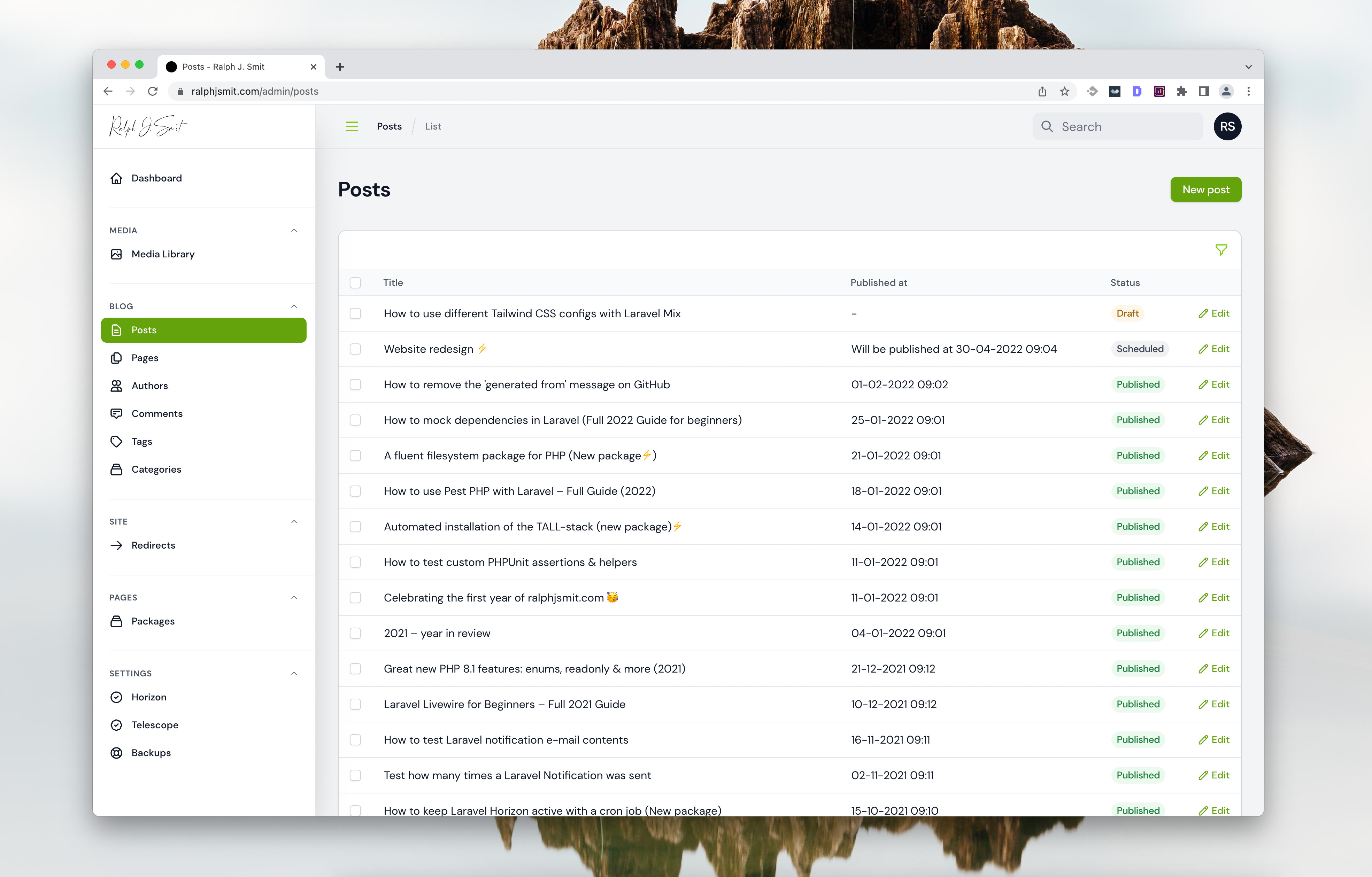
Task: Click the RS user avatar
Action: [x=1227, y=126]
